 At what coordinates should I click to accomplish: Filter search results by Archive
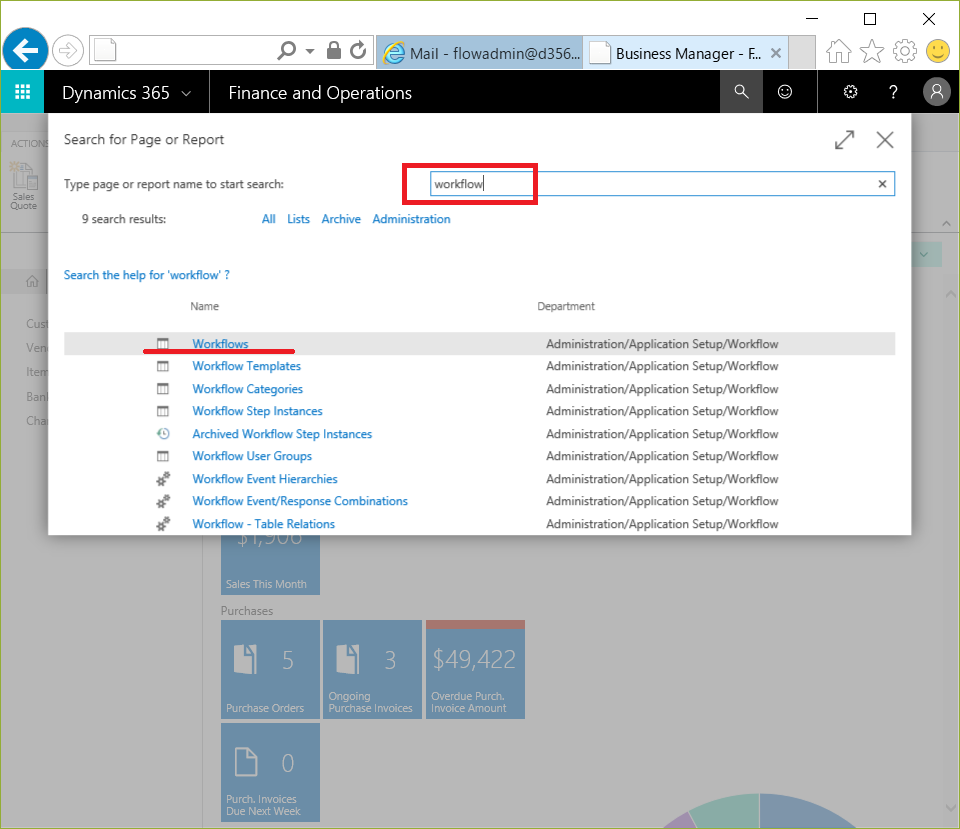pos(341,219)
